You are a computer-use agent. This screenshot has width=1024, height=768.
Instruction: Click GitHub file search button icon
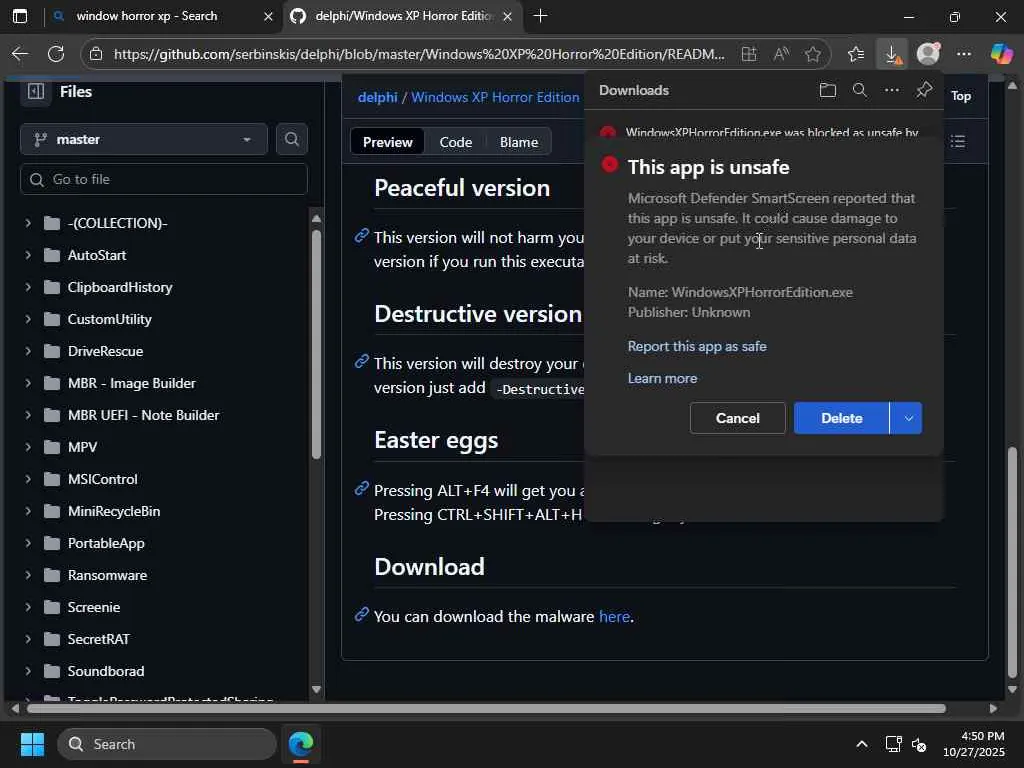pyautogui.click(x=292, y=139)
